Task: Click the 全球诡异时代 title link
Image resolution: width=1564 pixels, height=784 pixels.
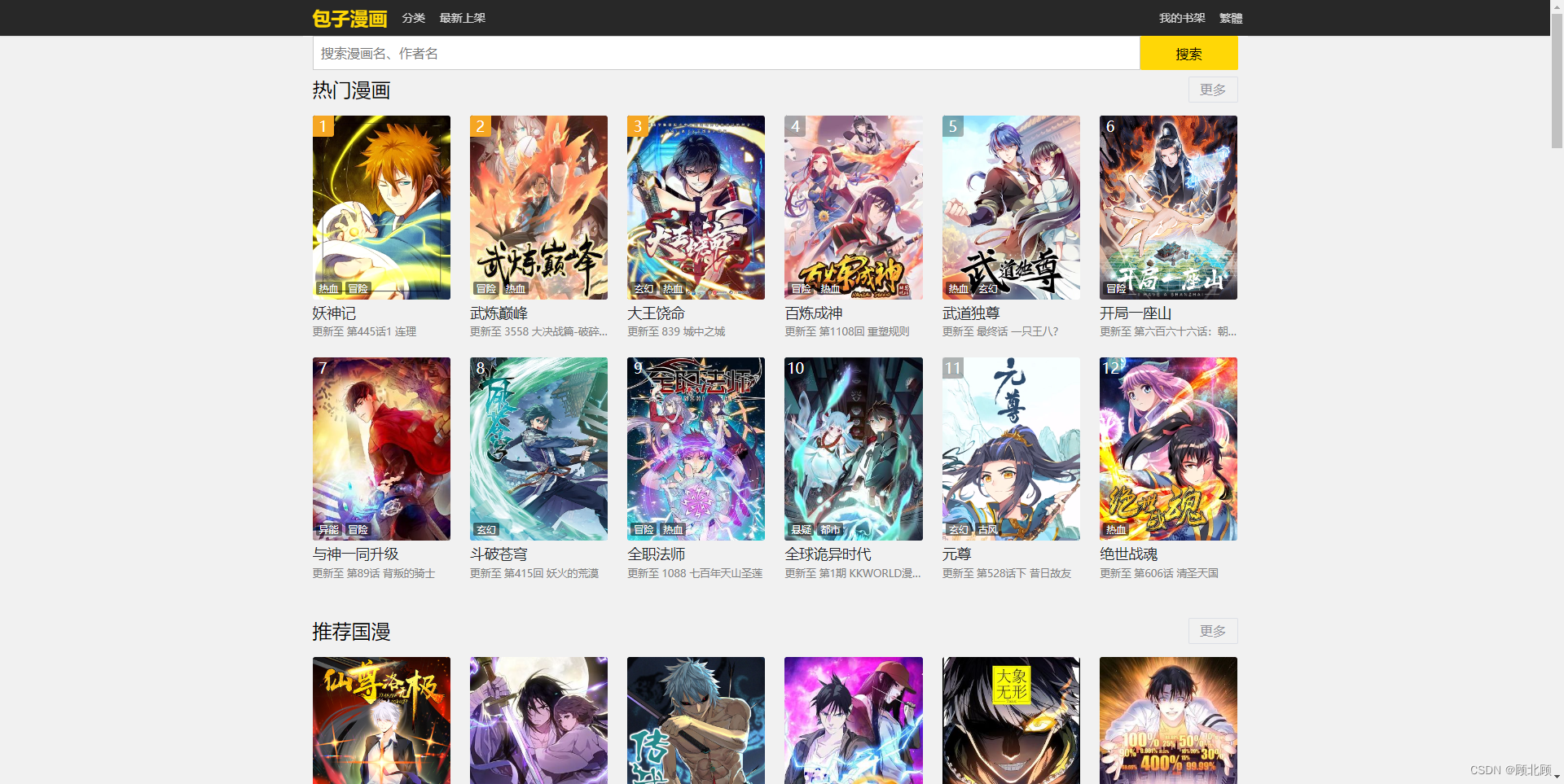Action: tap(828, 554)
